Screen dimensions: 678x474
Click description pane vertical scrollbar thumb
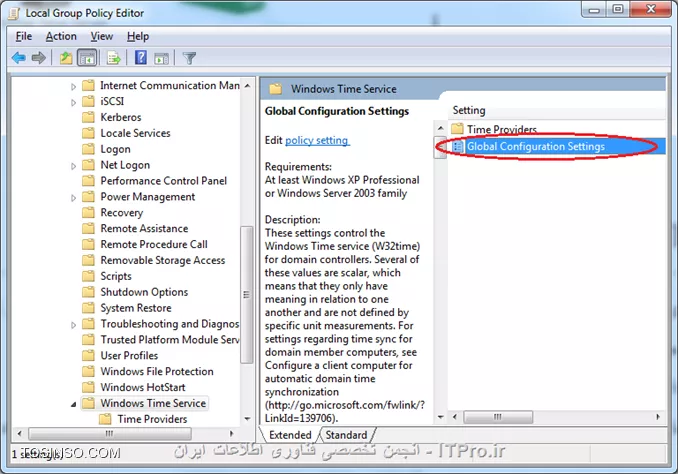click(x=440, y=147)
